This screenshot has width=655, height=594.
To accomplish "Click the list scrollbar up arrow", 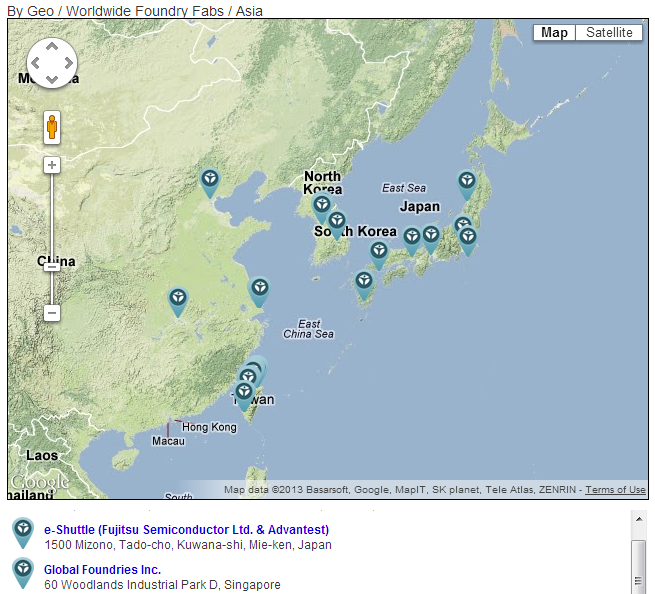I will coord(638,519).
